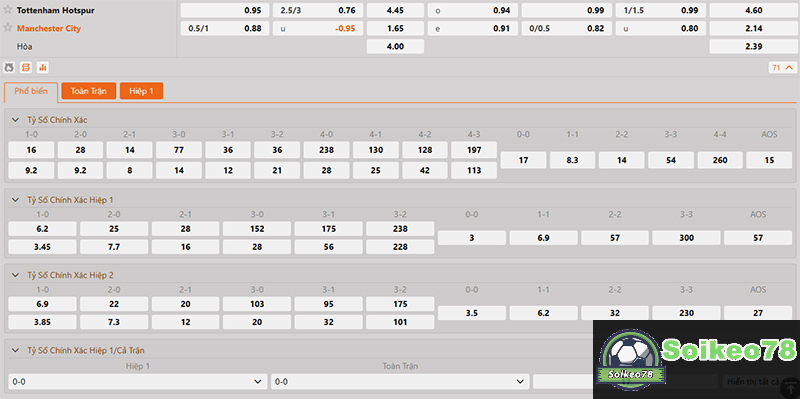Image resolution: width=800 pixels, height=399 pixels.
Task: Open the orange S statistics icon
Action: [x=26, y=67]
